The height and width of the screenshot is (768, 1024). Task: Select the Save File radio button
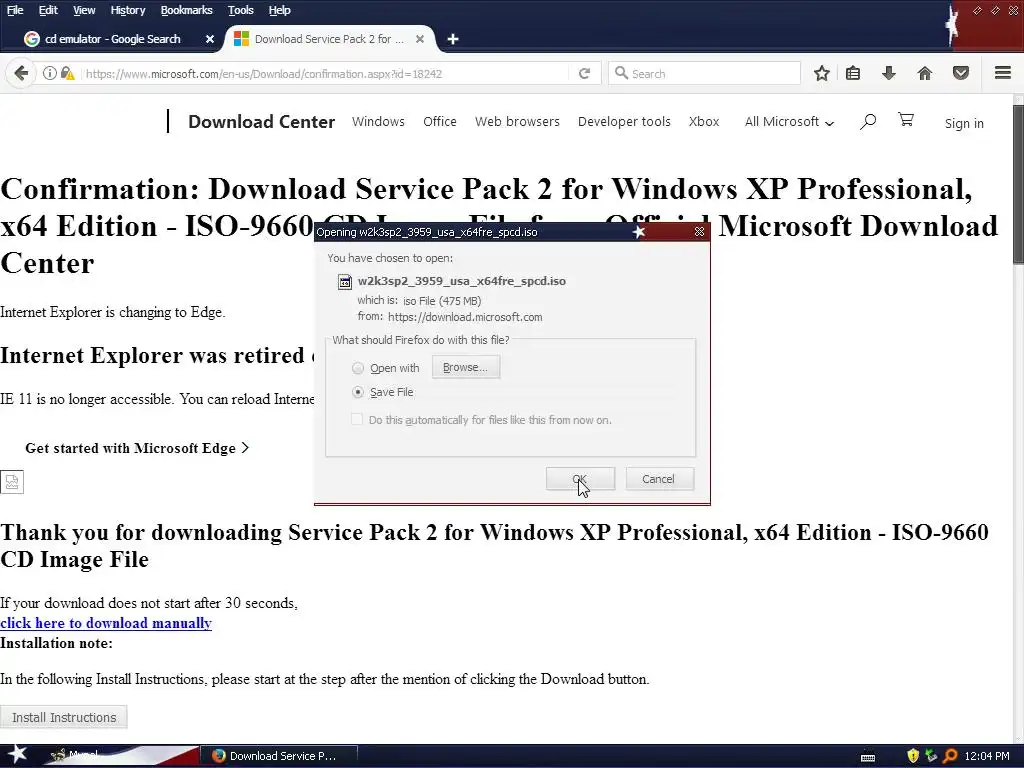tap(358, 392)
